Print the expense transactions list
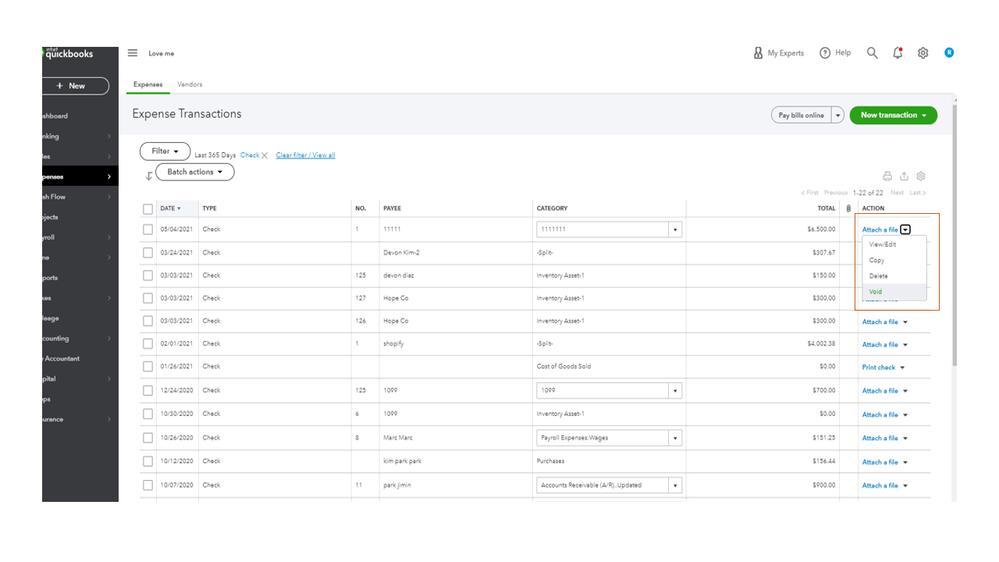Viewport: 999px width, 562px height. tap(887, 176)
